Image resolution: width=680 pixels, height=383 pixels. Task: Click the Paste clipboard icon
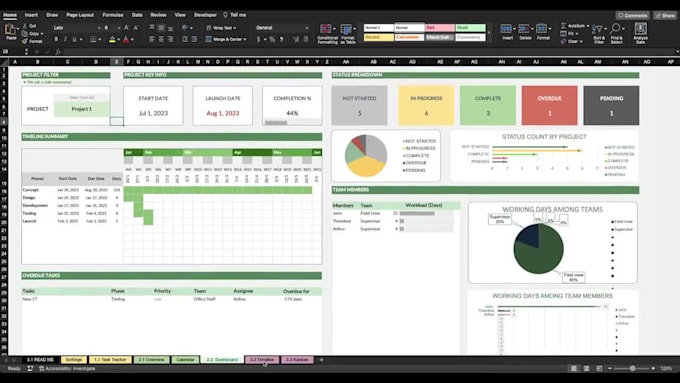point(10,30)
